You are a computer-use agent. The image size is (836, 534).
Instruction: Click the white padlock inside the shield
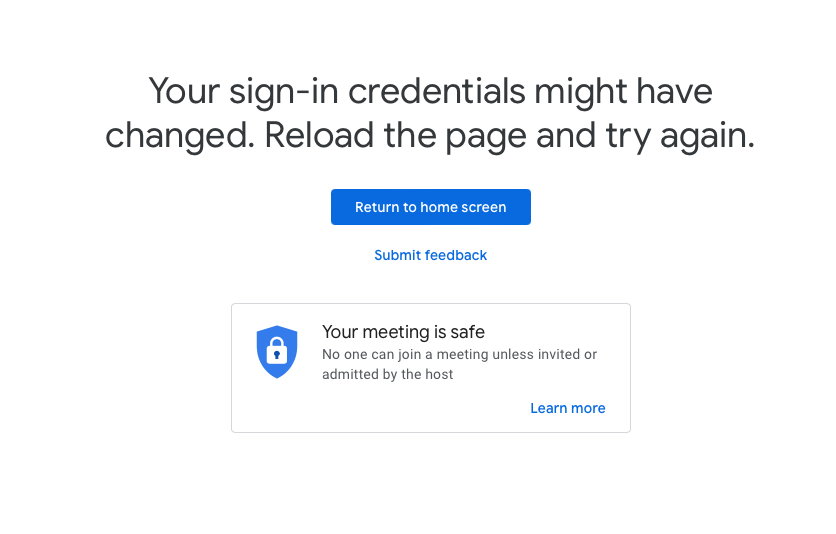(x=277, y=353)
